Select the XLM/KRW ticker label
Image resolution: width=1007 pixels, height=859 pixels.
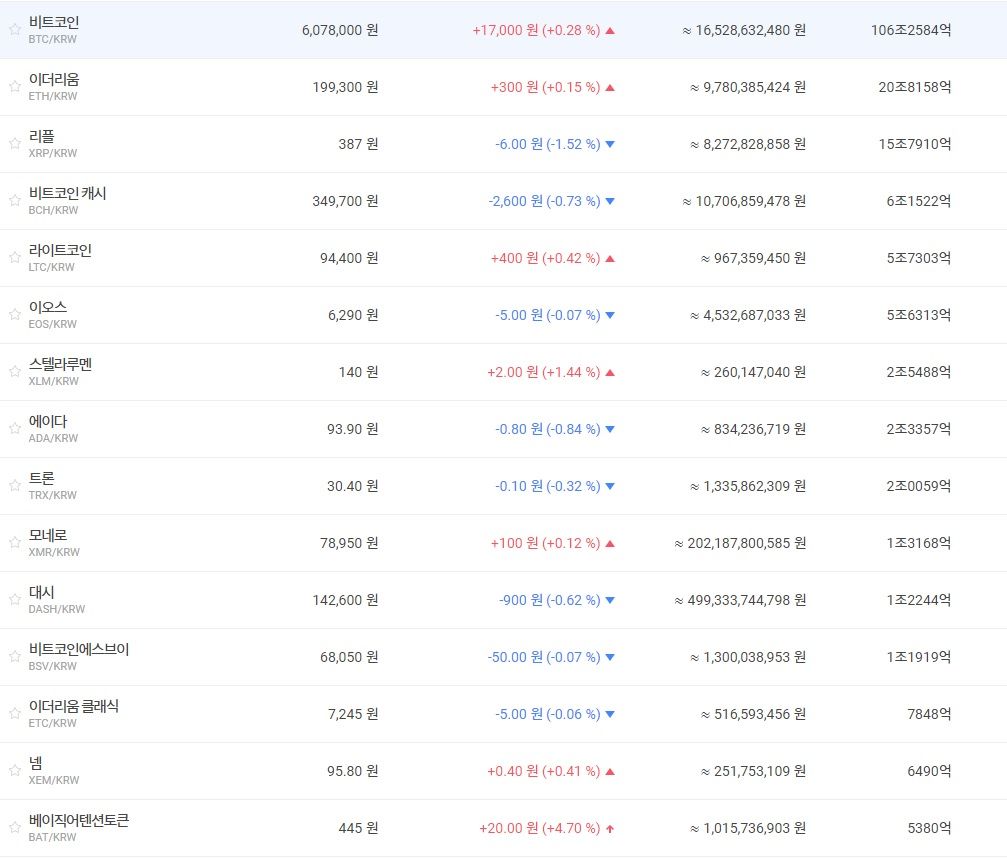(53, 381)
